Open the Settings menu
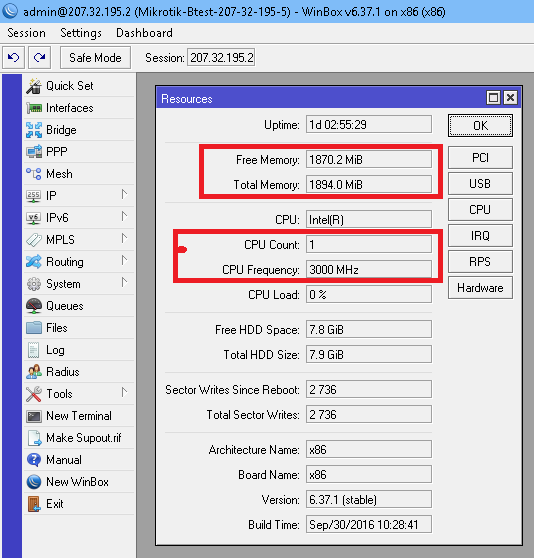 click(81, 33)
